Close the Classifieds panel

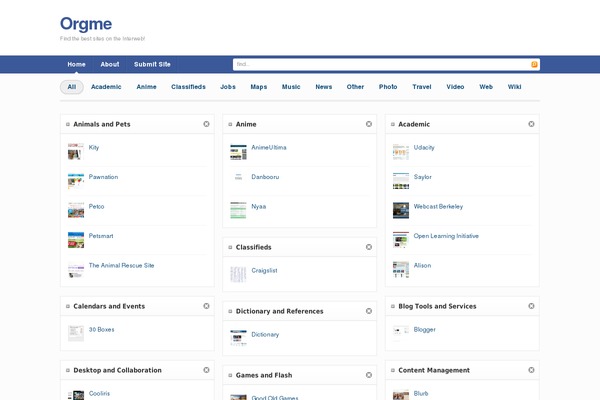point(369,247)
